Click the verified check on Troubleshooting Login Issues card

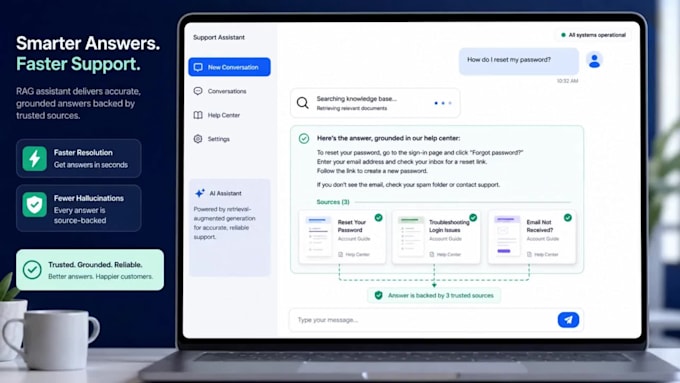point(473,217)
